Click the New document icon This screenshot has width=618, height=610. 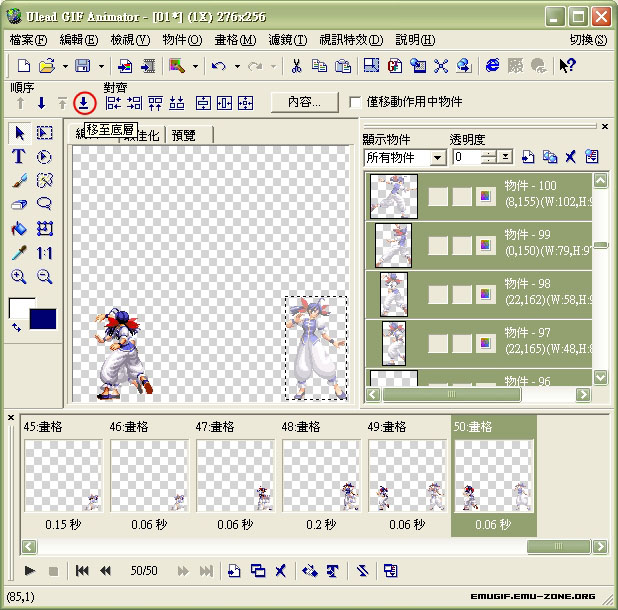pos(24,65)
